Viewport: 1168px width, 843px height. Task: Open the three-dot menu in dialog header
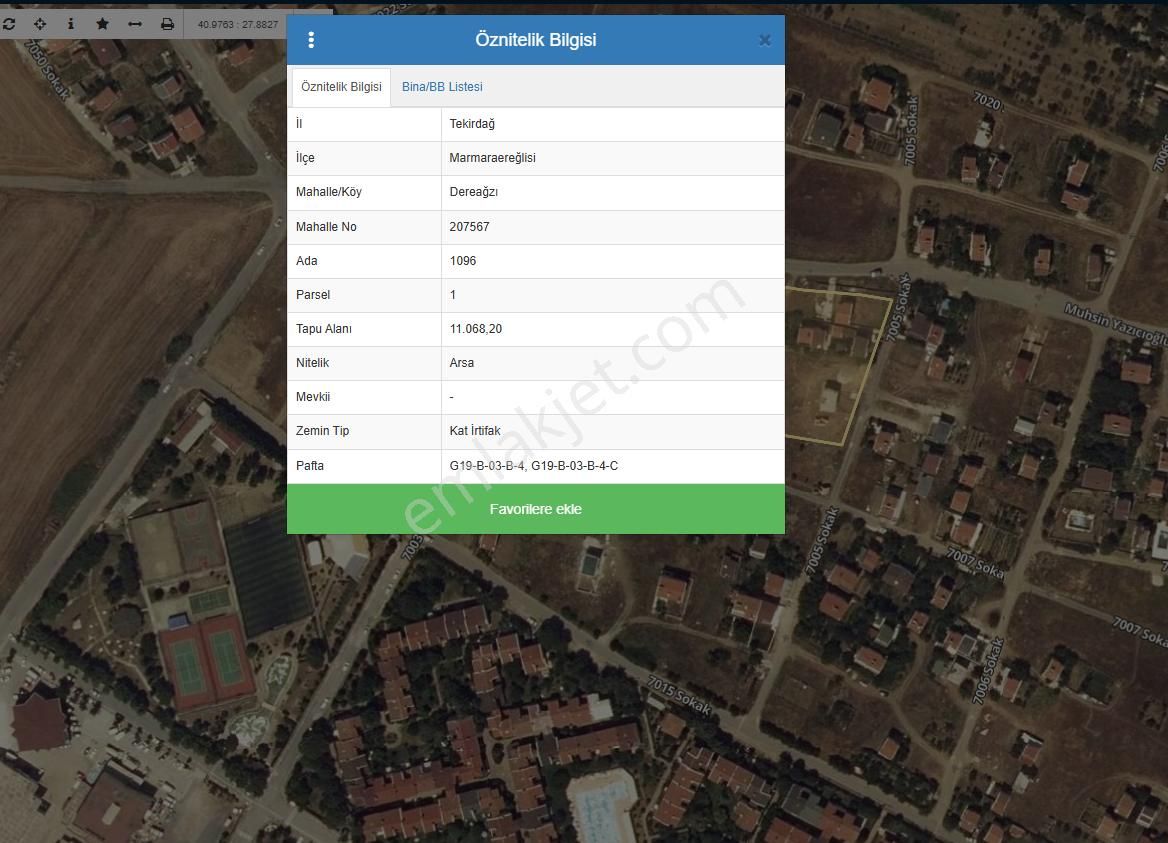tap(311, 40)
